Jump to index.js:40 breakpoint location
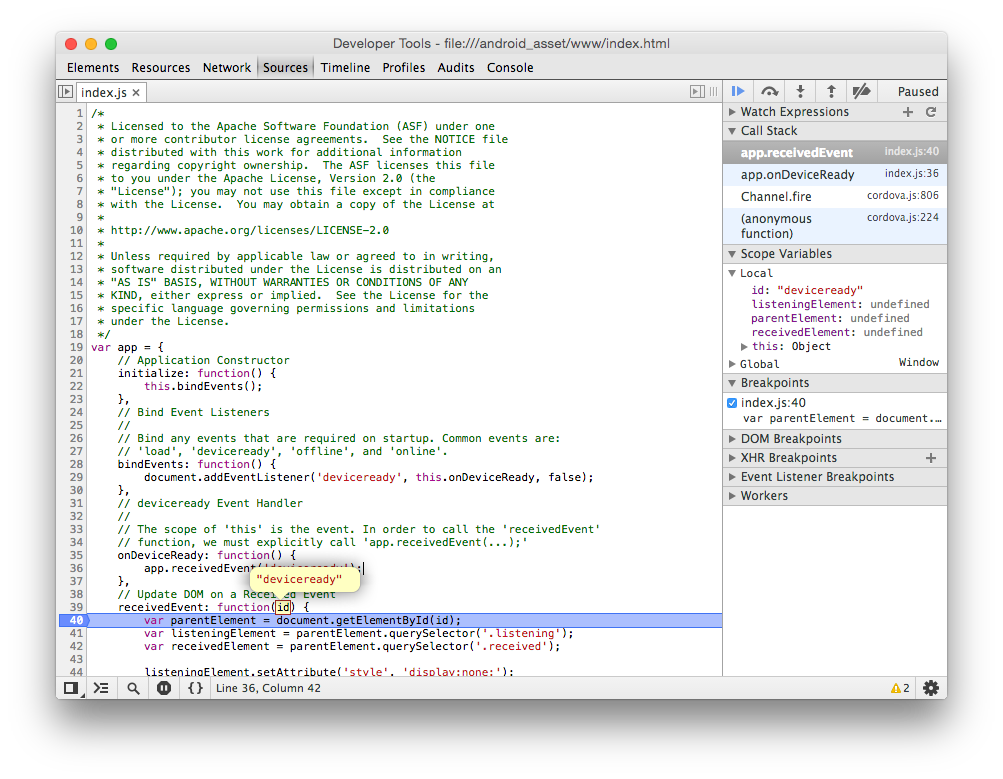Viewport: 1003px width, 779px height. tap(773, 403)
